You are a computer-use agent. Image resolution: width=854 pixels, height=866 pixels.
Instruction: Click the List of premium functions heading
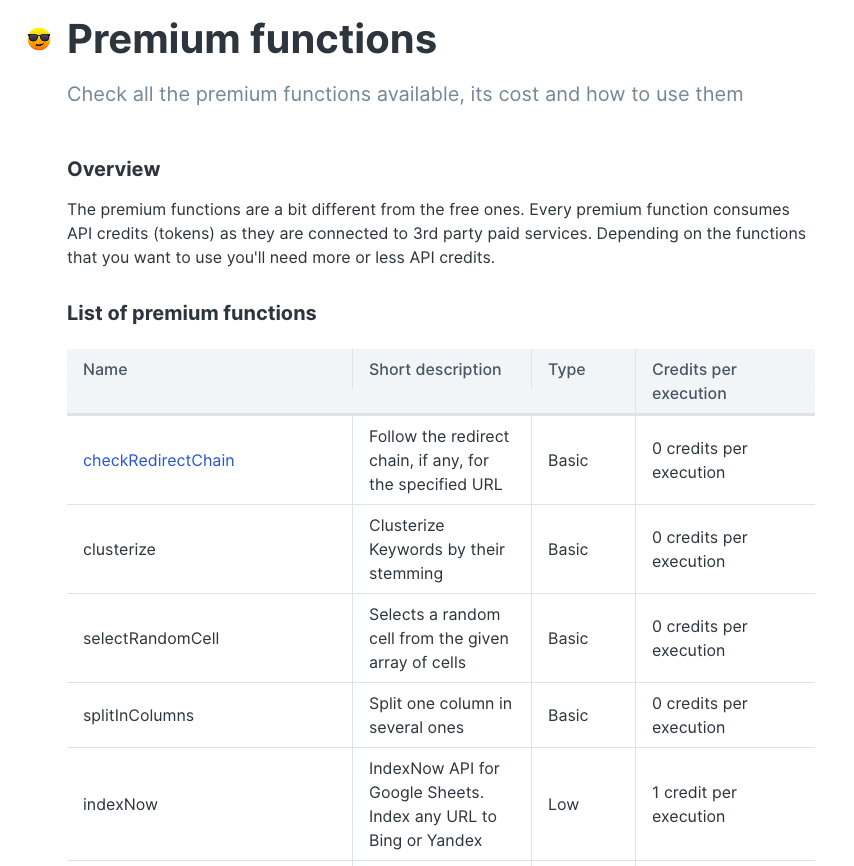[192, 313]
